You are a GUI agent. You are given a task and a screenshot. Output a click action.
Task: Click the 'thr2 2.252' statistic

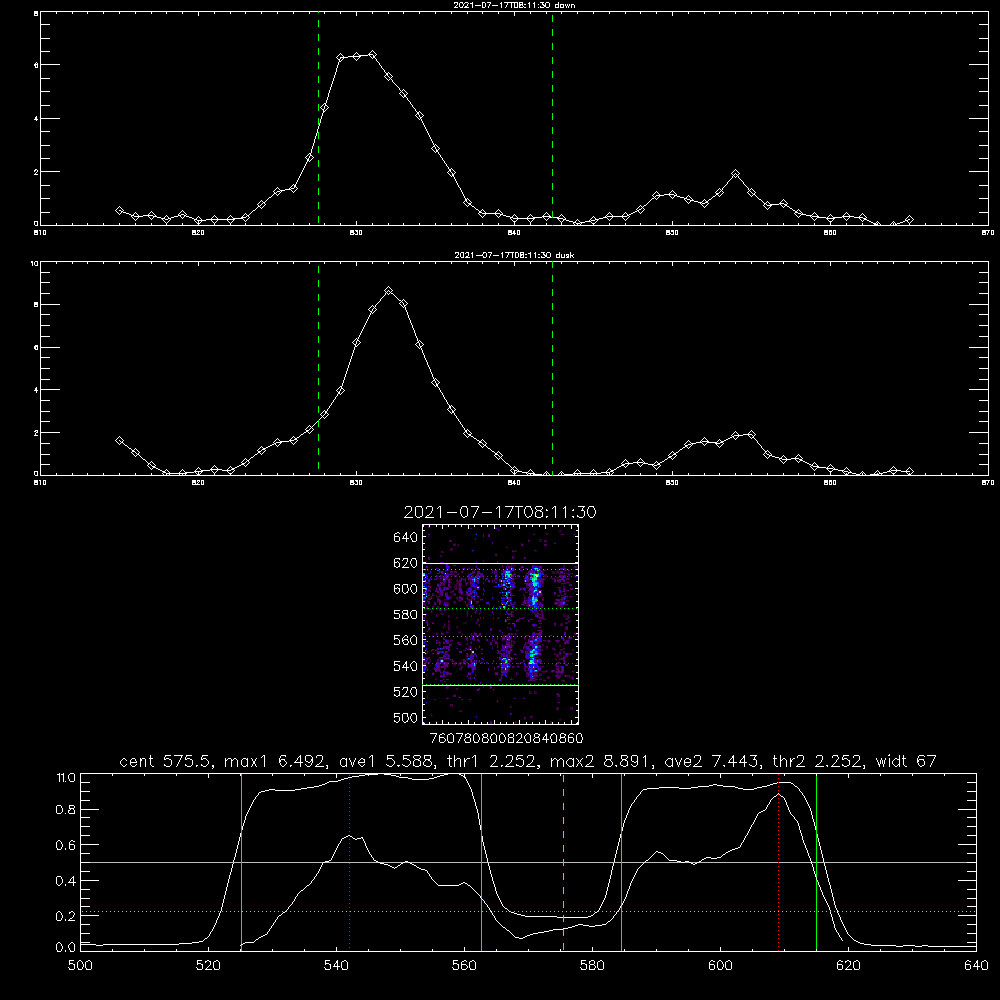click(x=818, y=761)
